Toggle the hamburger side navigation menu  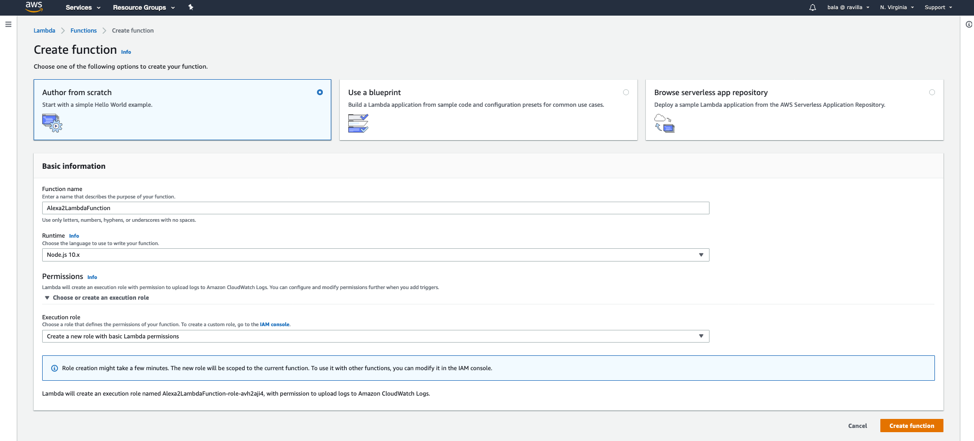tap(8, 24)
